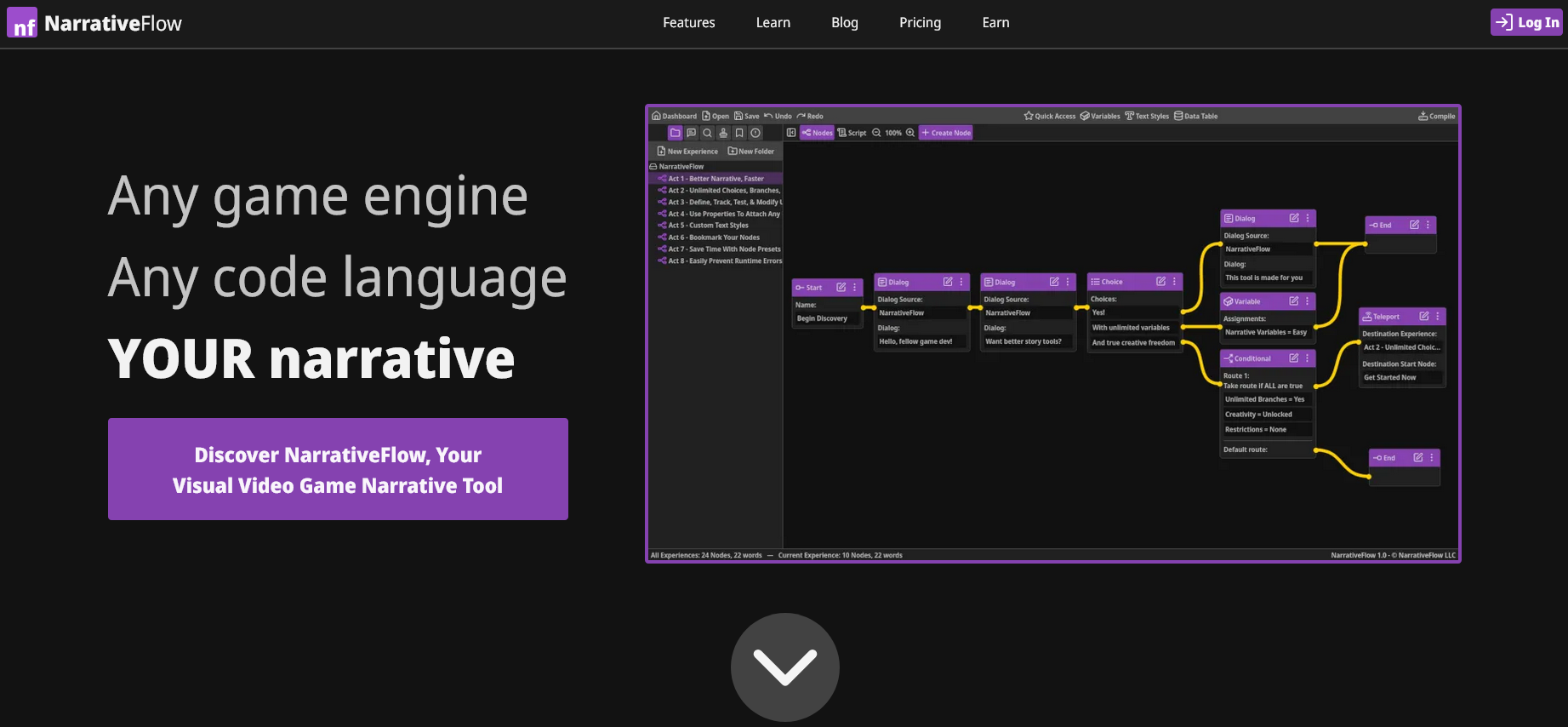Click the Log In button
Viewport: 1568px width, 727px height.
(x=1526, y=22)
